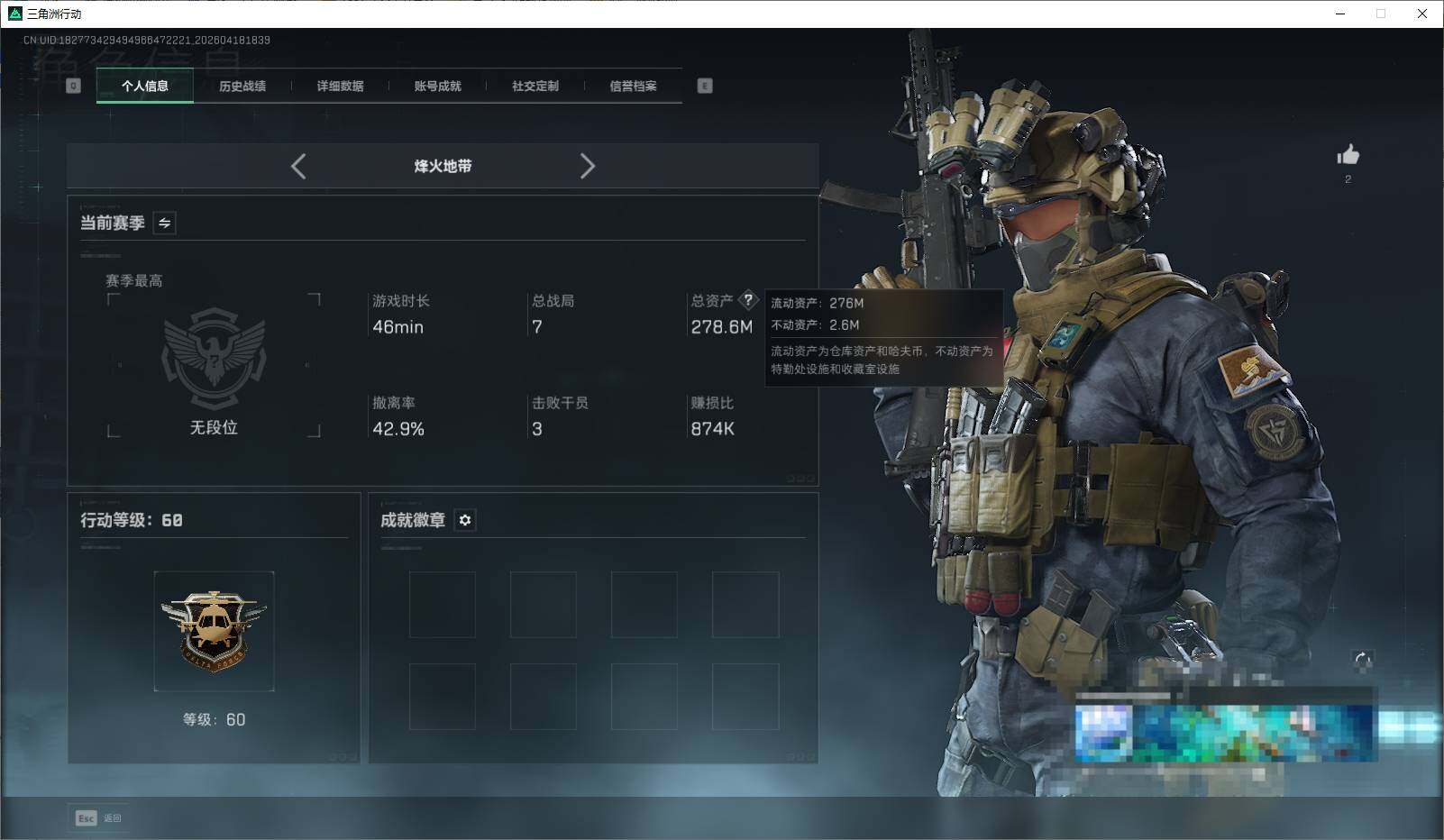Click the right arrow beside 烽火地带
Viewport: 1444px width, 840px height.
588,166
